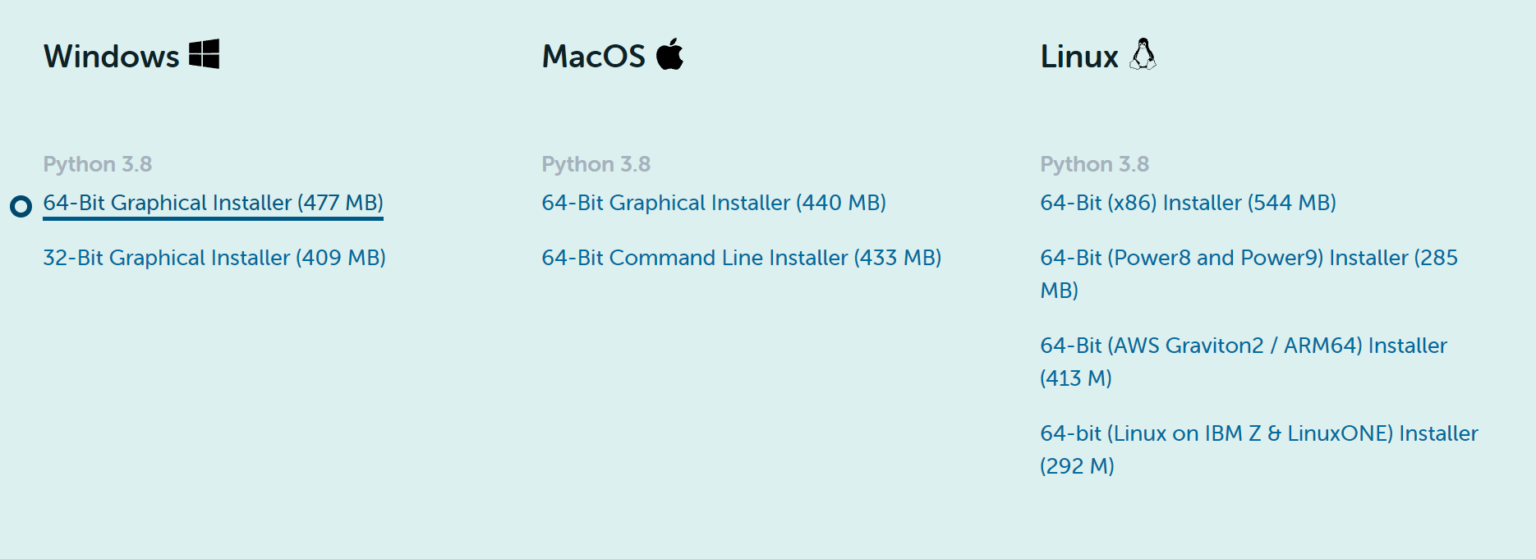Click the Python 3.8 label under MacOS
The height and width of the screenshot is (559, 1536).
pyautogui.click(x=596, y=164)
